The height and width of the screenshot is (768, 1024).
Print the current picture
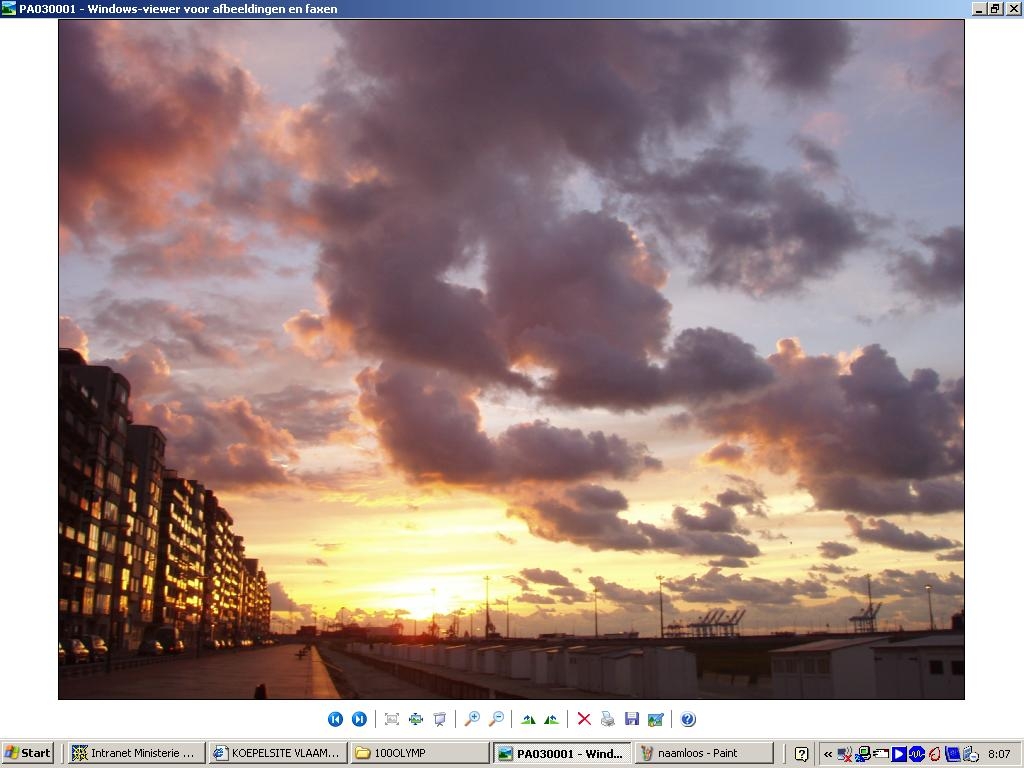608,719
